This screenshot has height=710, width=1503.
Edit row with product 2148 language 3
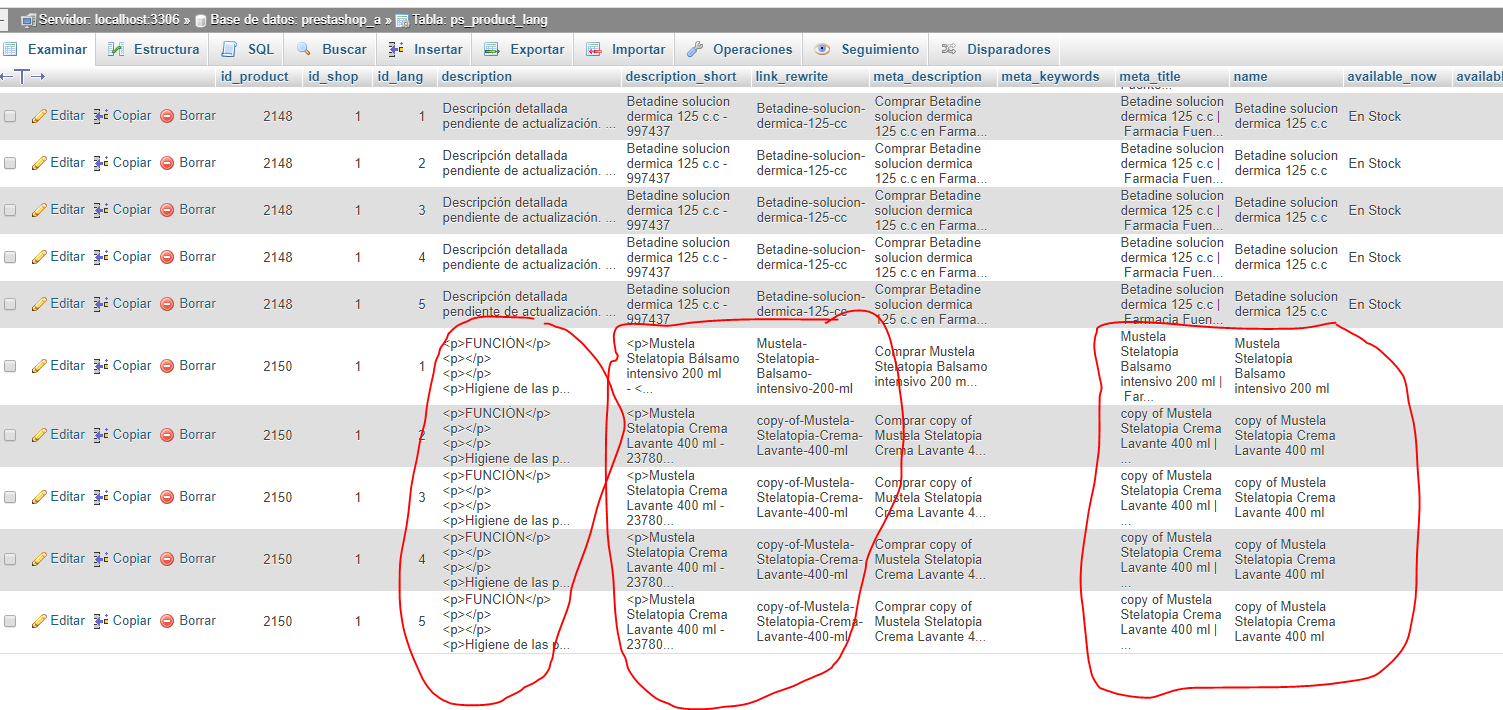coord(58,210)
